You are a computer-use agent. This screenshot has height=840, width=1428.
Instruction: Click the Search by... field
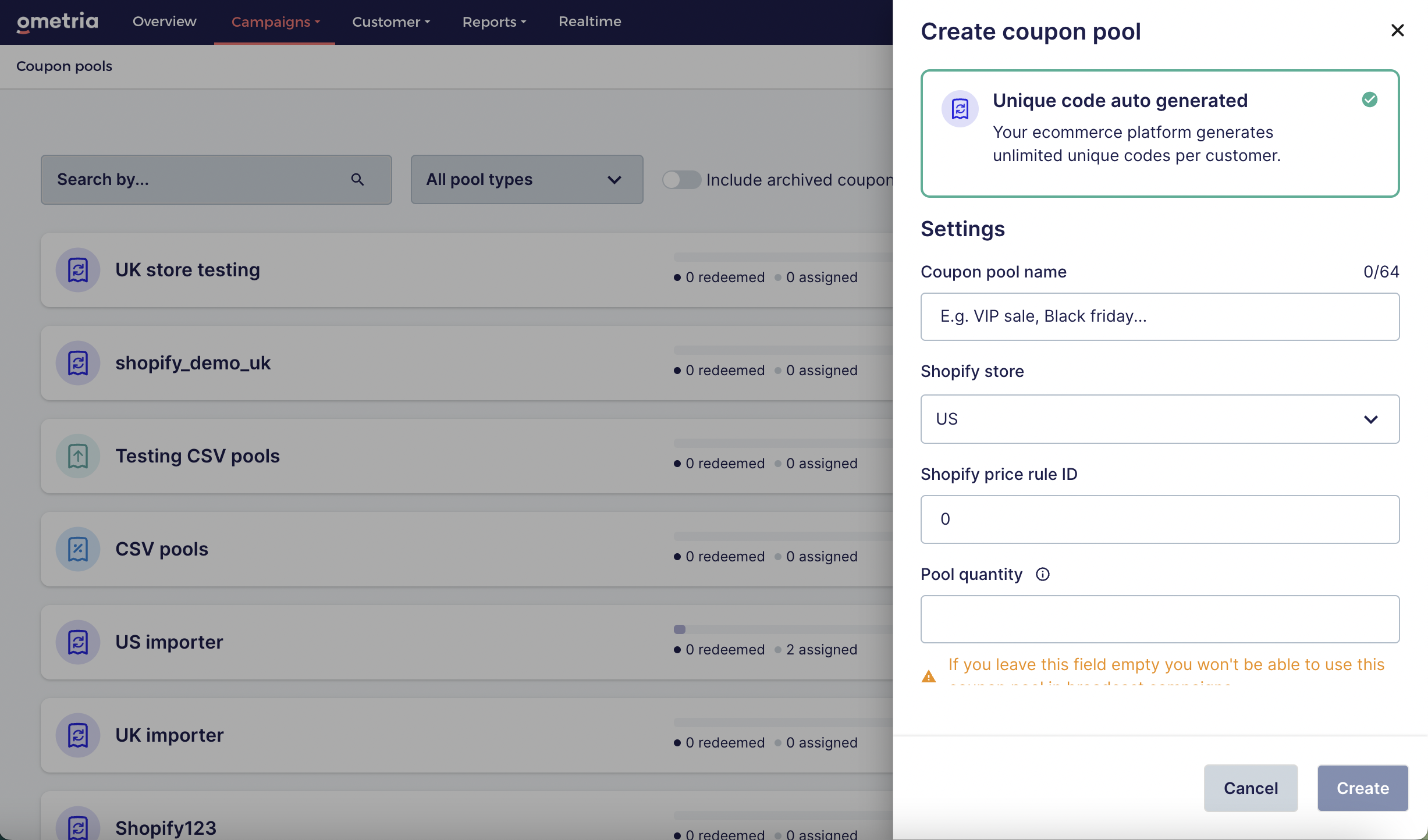216,180
